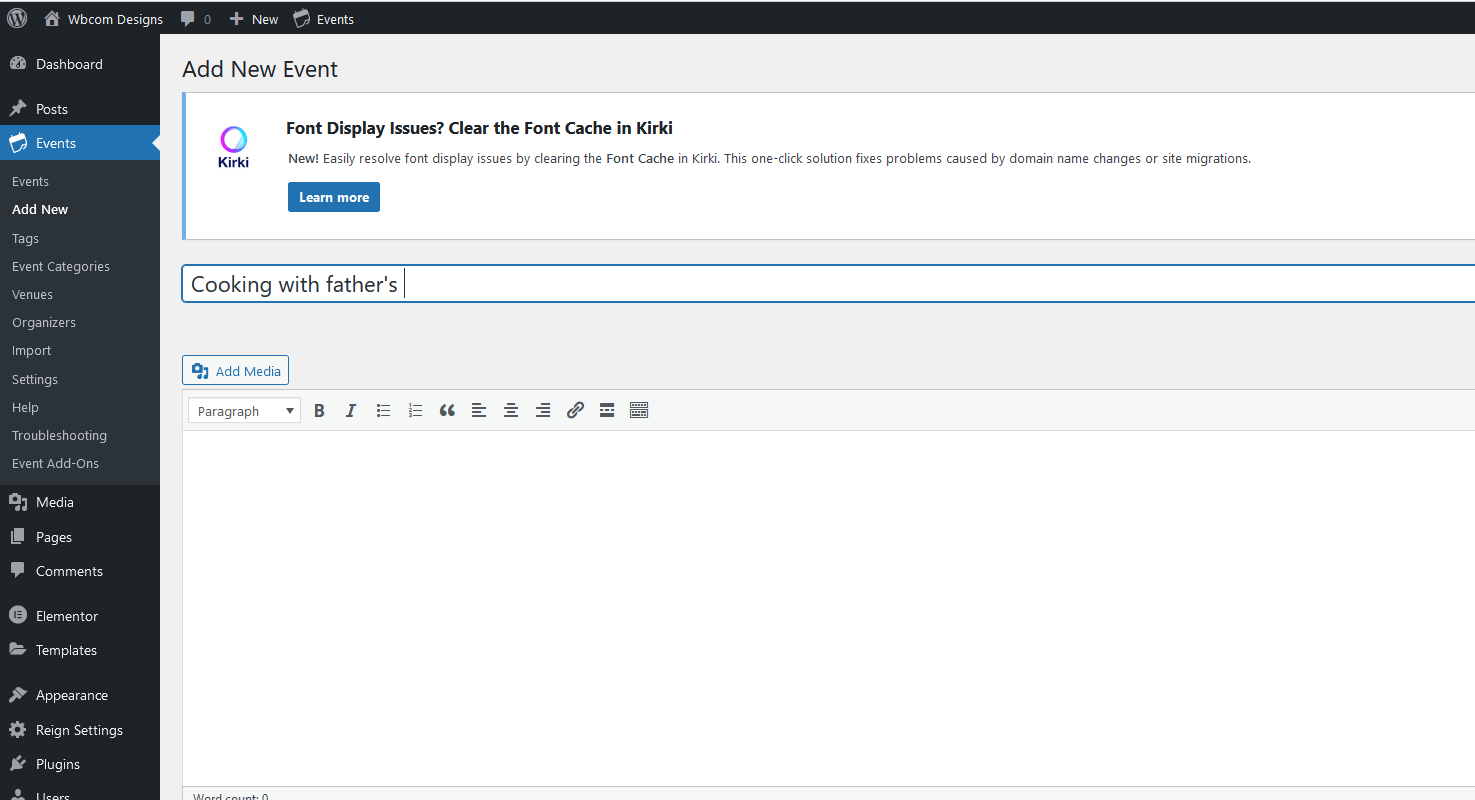Open the insert link tool
This screenshot has width=1475, height=800.
coord(575,411)
